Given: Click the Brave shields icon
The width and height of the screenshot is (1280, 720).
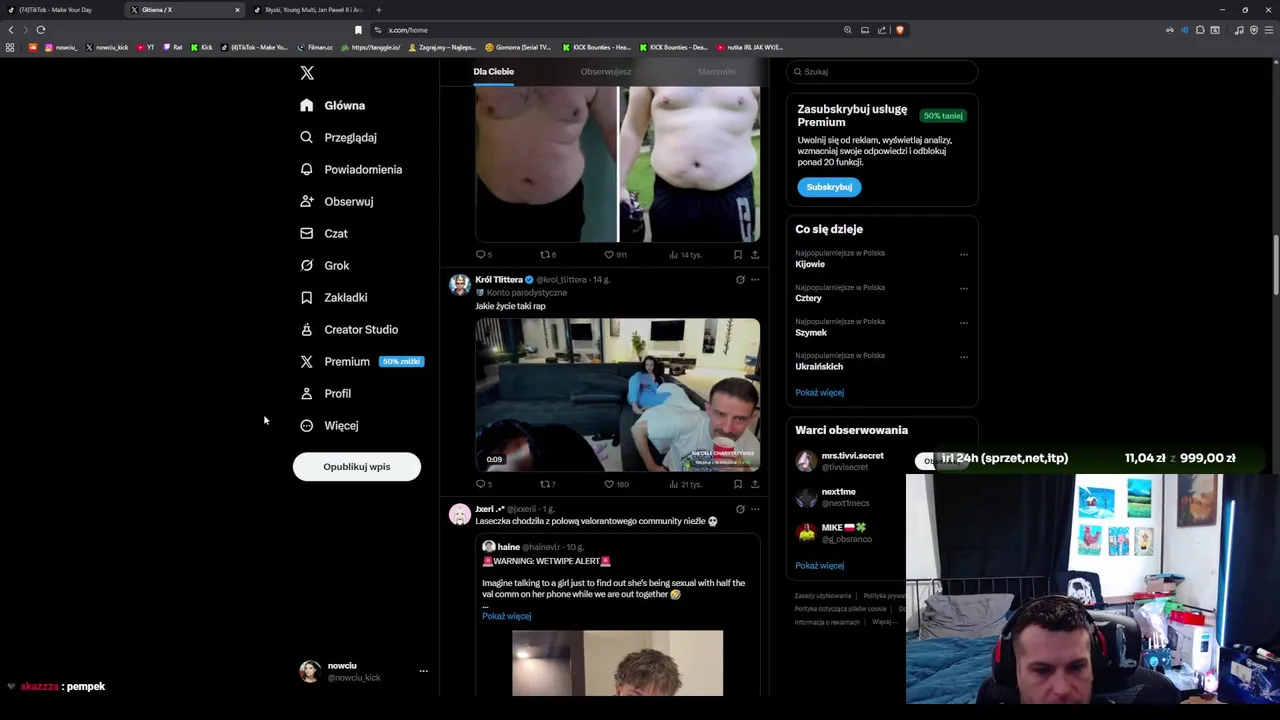Looking at the screenshot, I should click(x=900, y=30).
